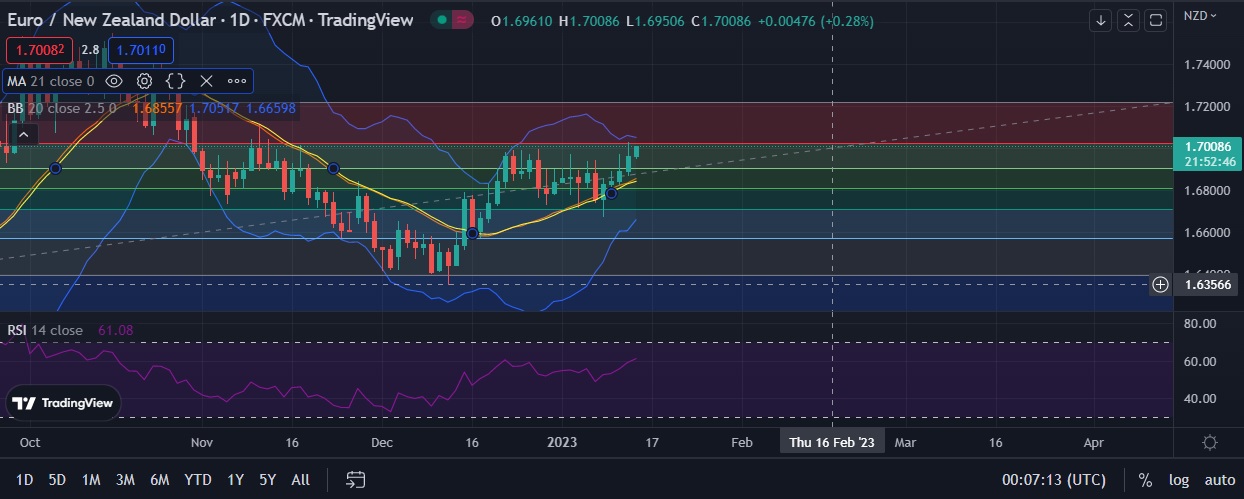This screenshot has height=499, width=1244.
Task: Click the down-arrow chart button
Action: coord(1100,20)
